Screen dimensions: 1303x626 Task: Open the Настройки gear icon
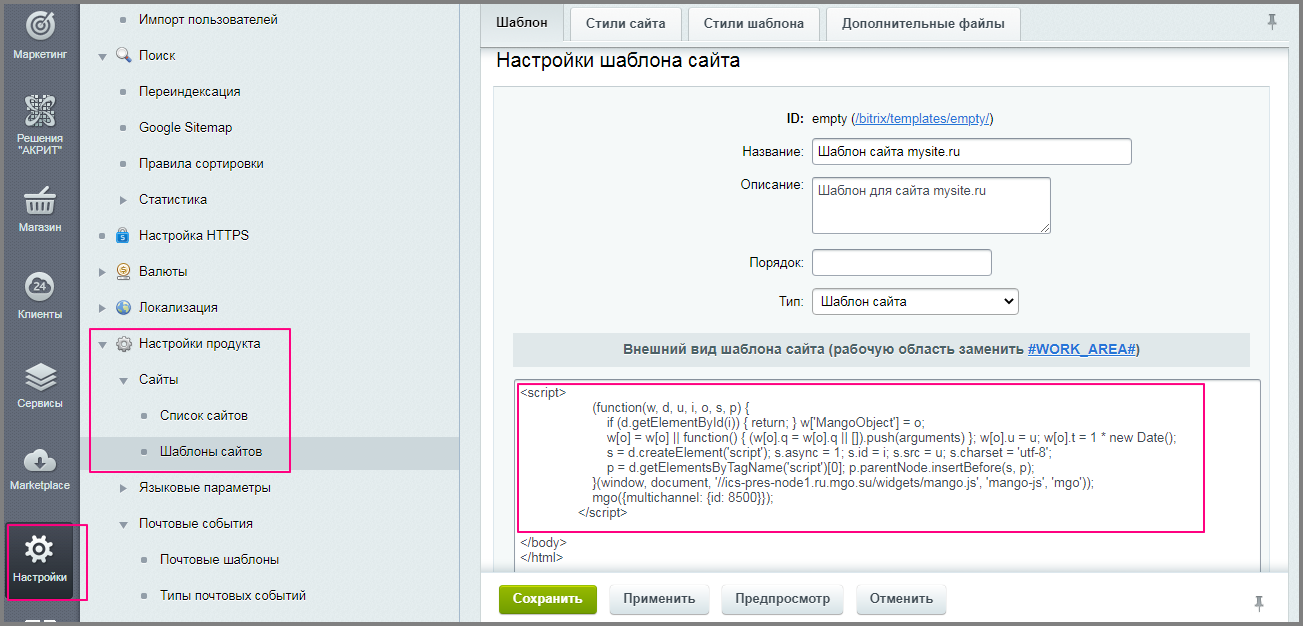click(x=40, y=548)
